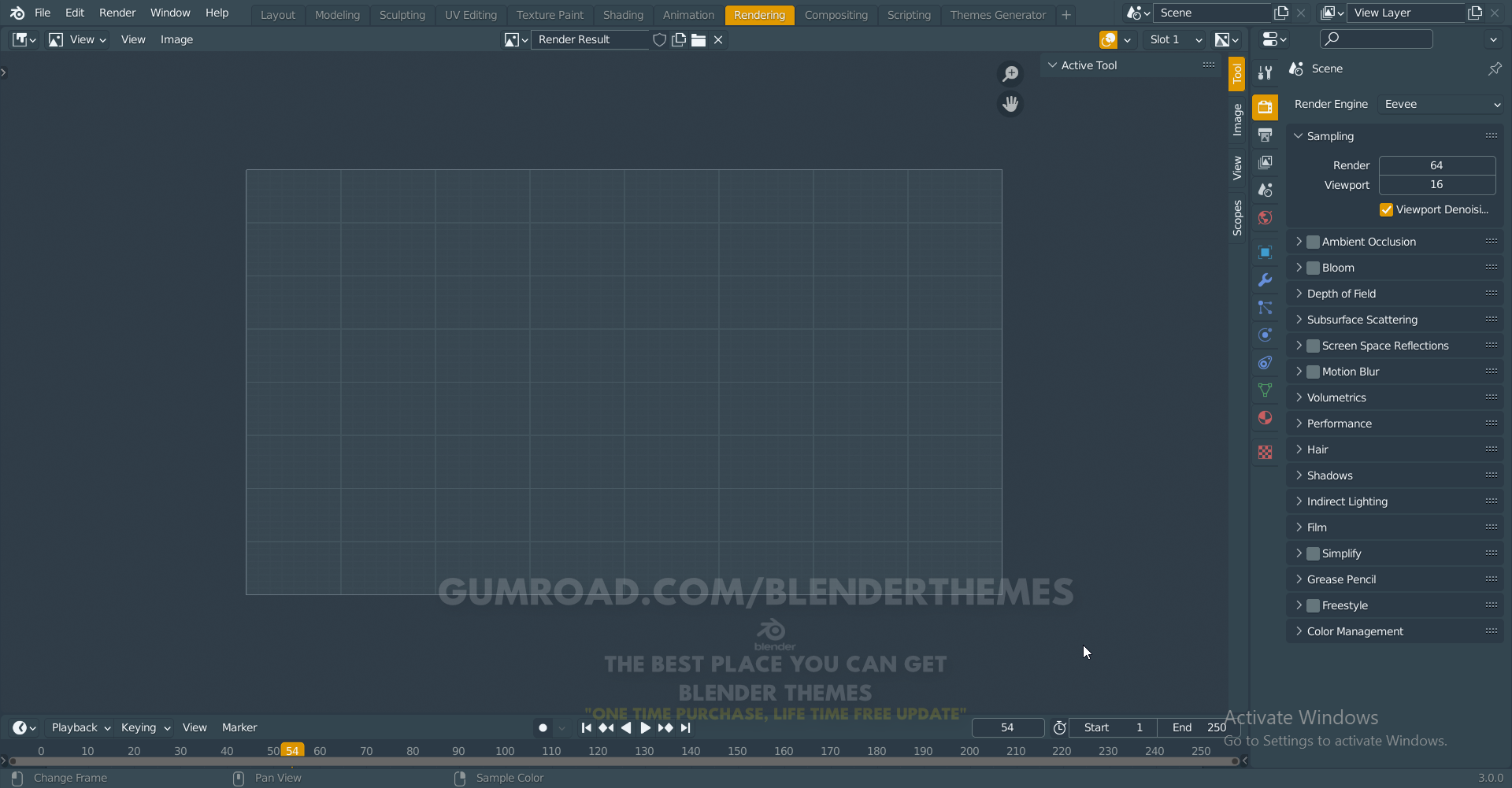The width and height of the screenshot is (1512, 788).
Task: Open the Scene properties tab
Action: tap(1266, 190)
